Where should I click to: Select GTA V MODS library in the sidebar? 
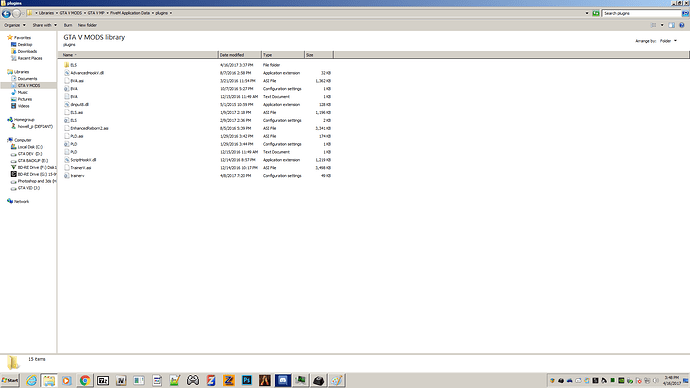click(29, 85)
